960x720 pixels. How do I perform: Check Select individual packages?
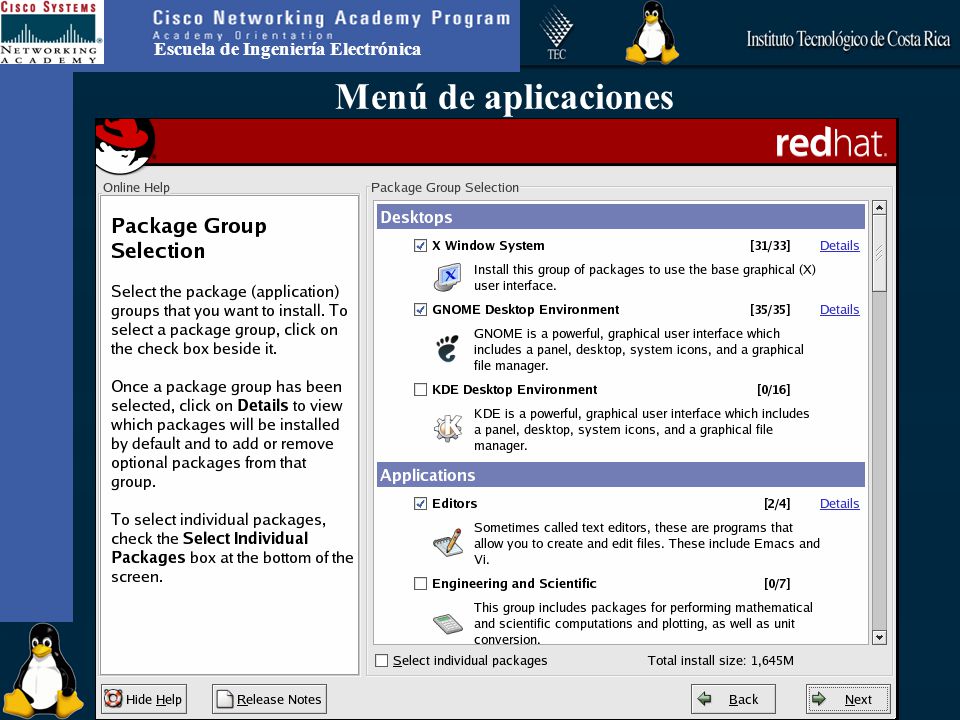381,661
